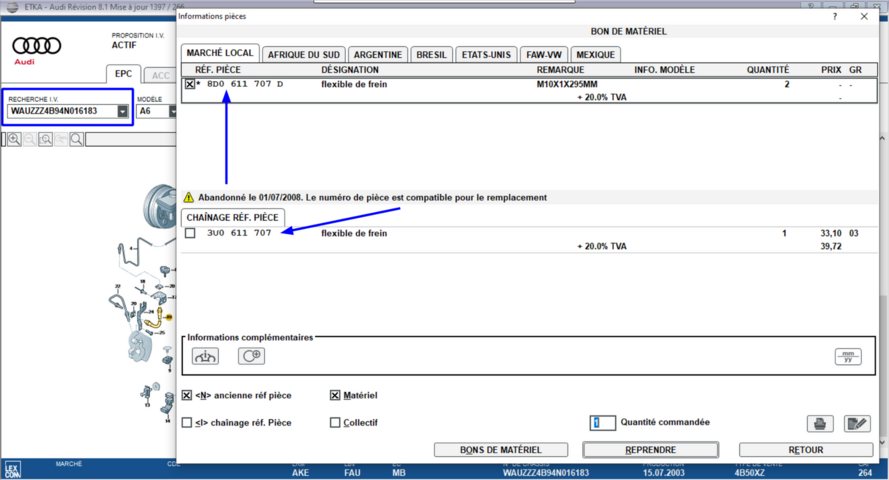The image size is (889, 480).
Task: Click the mm/yy date icon
Action: [x=848, y=356]
